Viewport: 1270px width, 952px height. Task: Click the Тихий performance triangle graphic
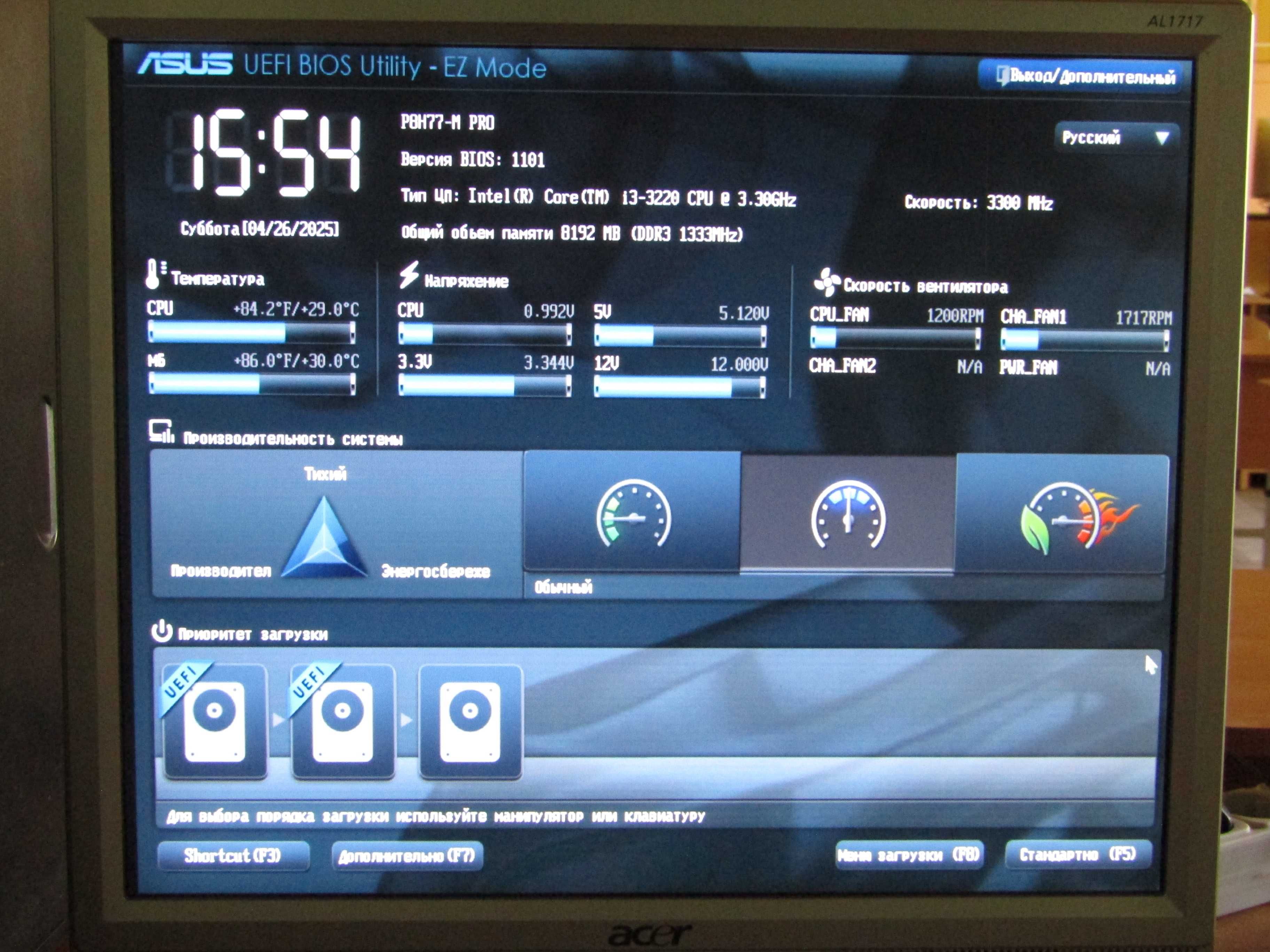click(325, 537)
